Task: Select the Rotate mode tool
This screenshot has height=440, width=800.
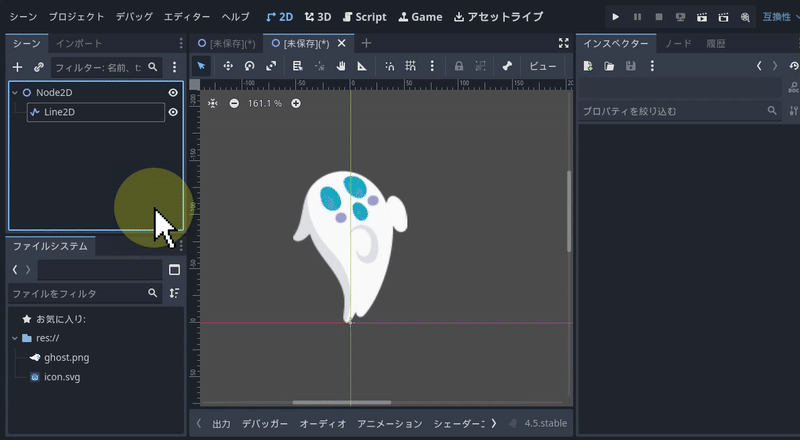Action: coord(249,66)
